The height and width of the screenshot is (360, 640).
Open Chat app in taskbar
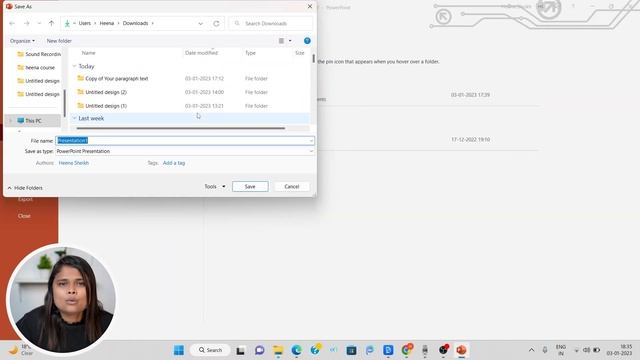click(x=260, y=350)
